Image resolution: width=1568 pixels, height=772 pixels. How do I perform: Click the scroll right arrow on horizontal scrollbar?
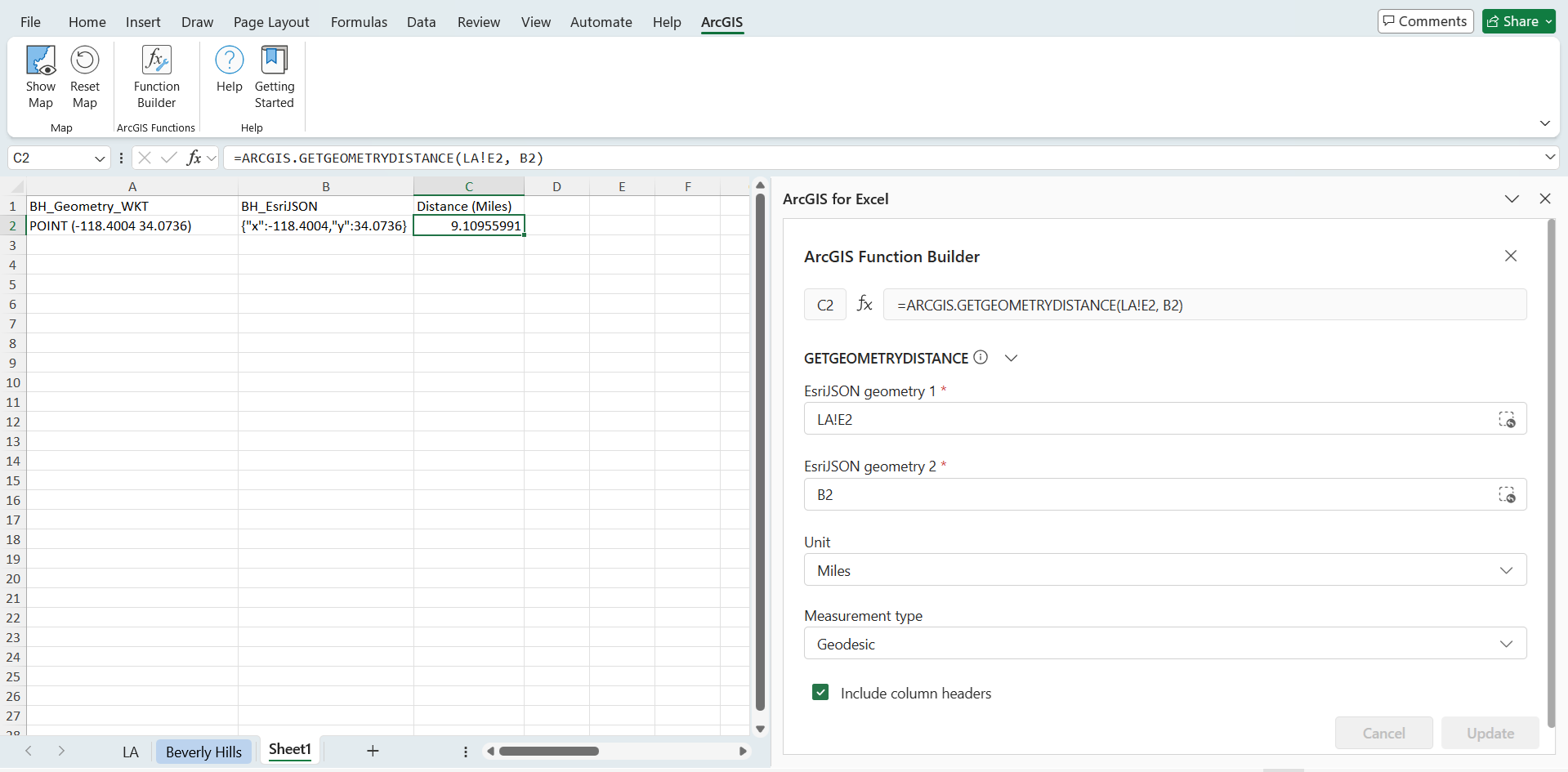tap(743, 751)
